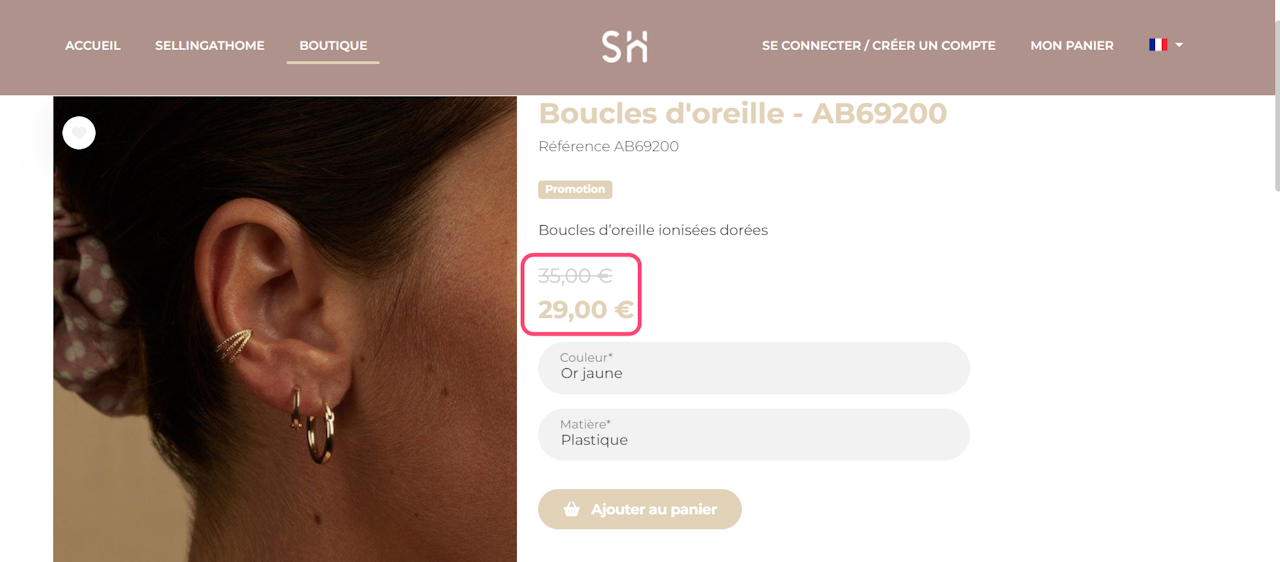Open the SellingAtHome menu item
The width and height of the screenshot is (1280, 562).
coord(210,45)
